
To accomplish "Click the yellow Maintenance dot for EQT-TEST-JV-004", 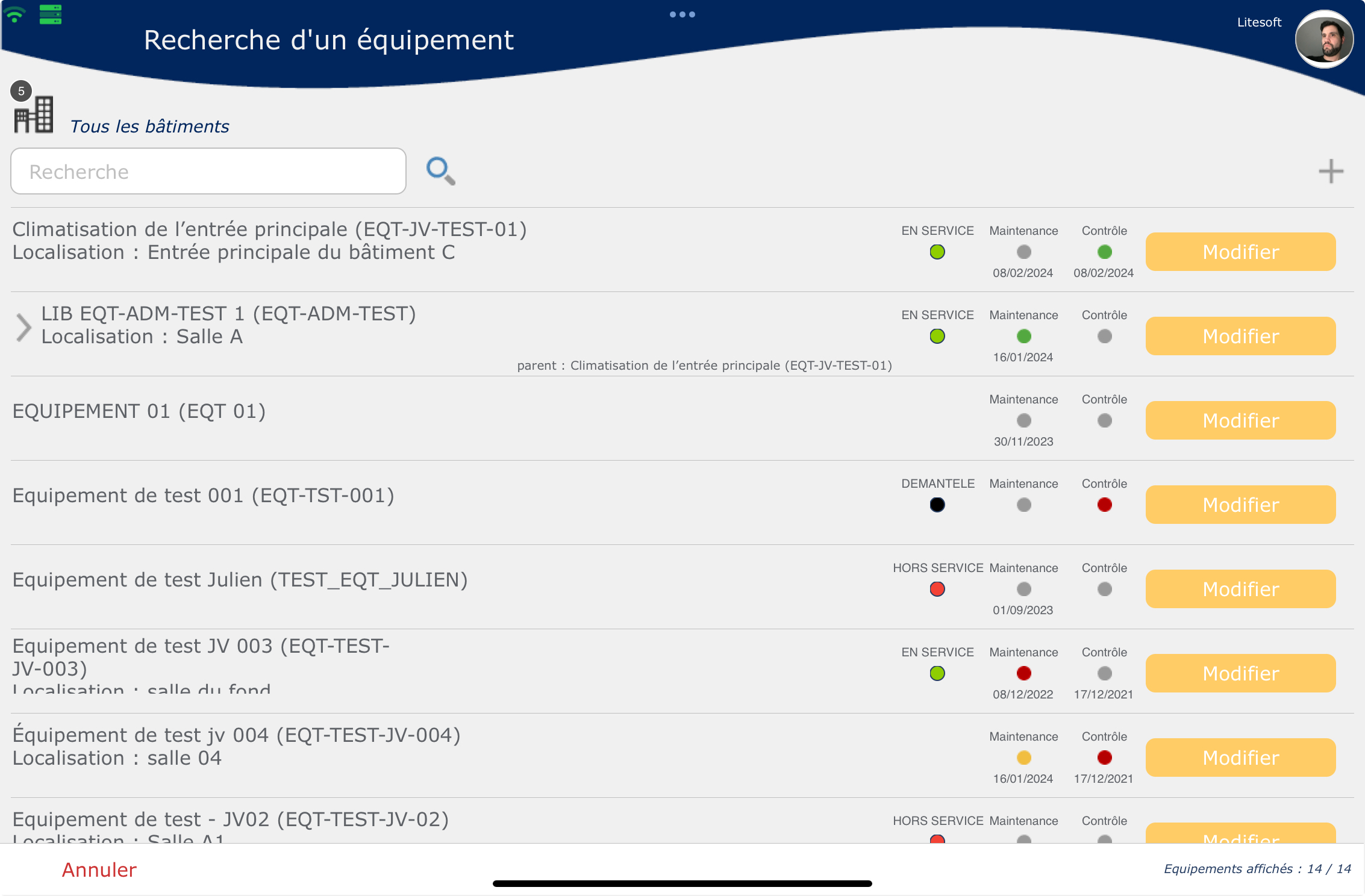I will tap(1023, 758).
